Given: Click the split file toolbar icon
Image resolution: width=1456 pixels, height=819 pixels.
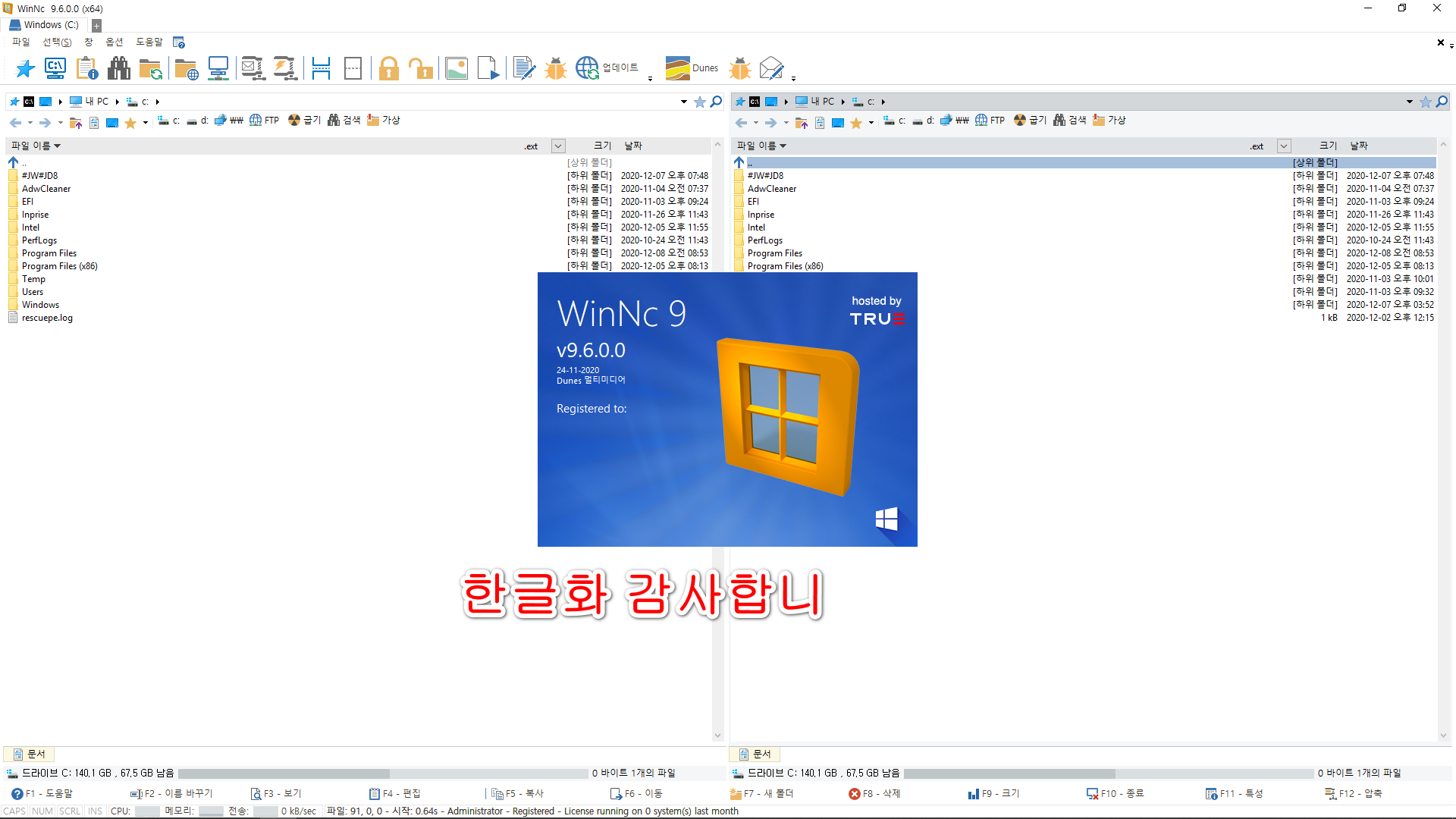Looking at the screenshot, I should [321, 68].
